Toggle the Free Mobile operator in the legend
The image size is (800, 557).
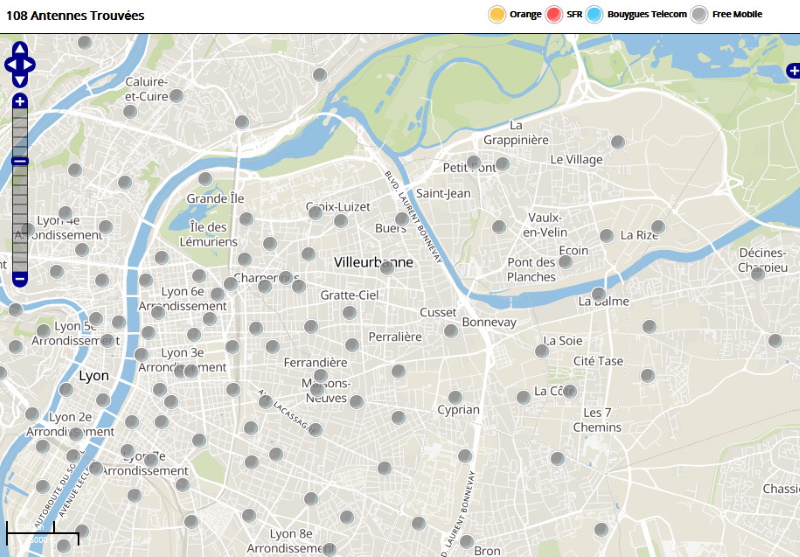pos(699,14)
